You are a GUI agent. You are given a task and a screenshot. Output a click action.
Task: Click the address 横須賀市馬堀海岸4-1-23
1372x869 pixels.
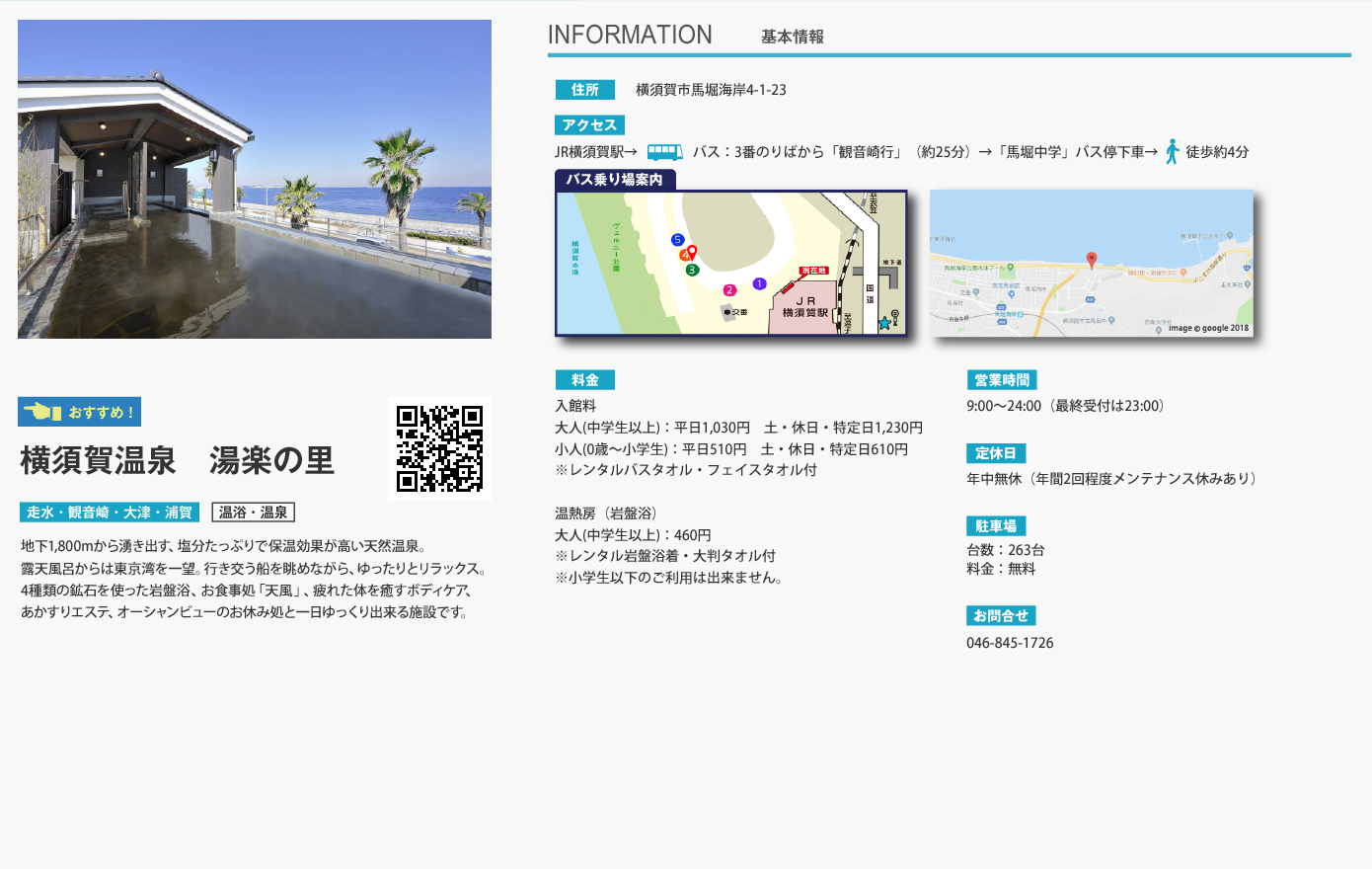[711, 90]
